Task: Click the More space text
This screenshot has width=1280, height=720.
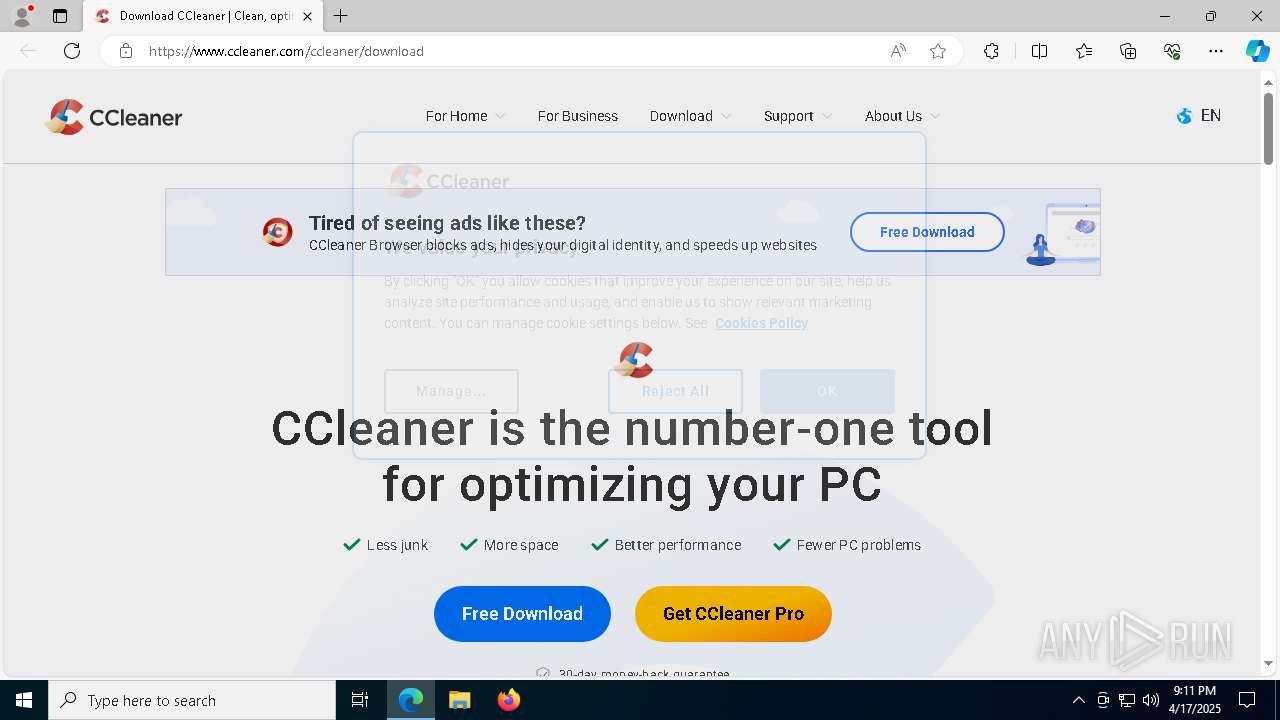Action: (521, 545)
